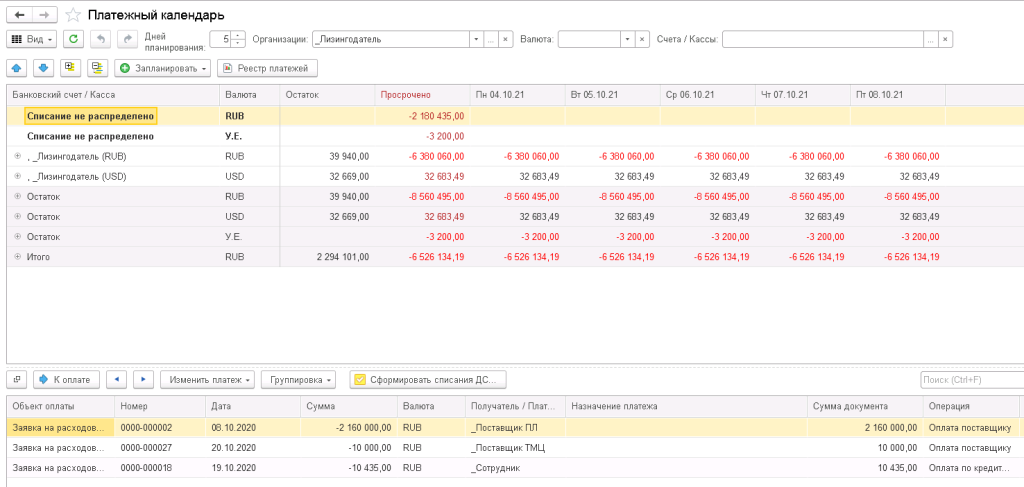The image size is (1024, 487).
Task: Click the collapse all groups icon
Action: coord(96,68)
